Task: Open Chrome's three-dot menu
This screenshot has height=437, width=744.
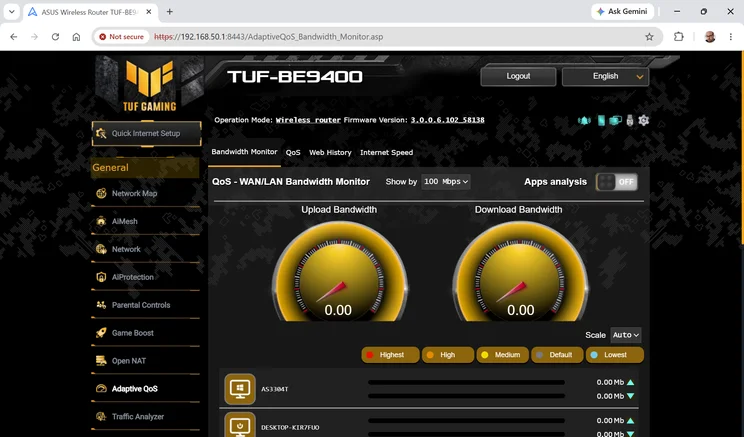Action: (731, 37)
